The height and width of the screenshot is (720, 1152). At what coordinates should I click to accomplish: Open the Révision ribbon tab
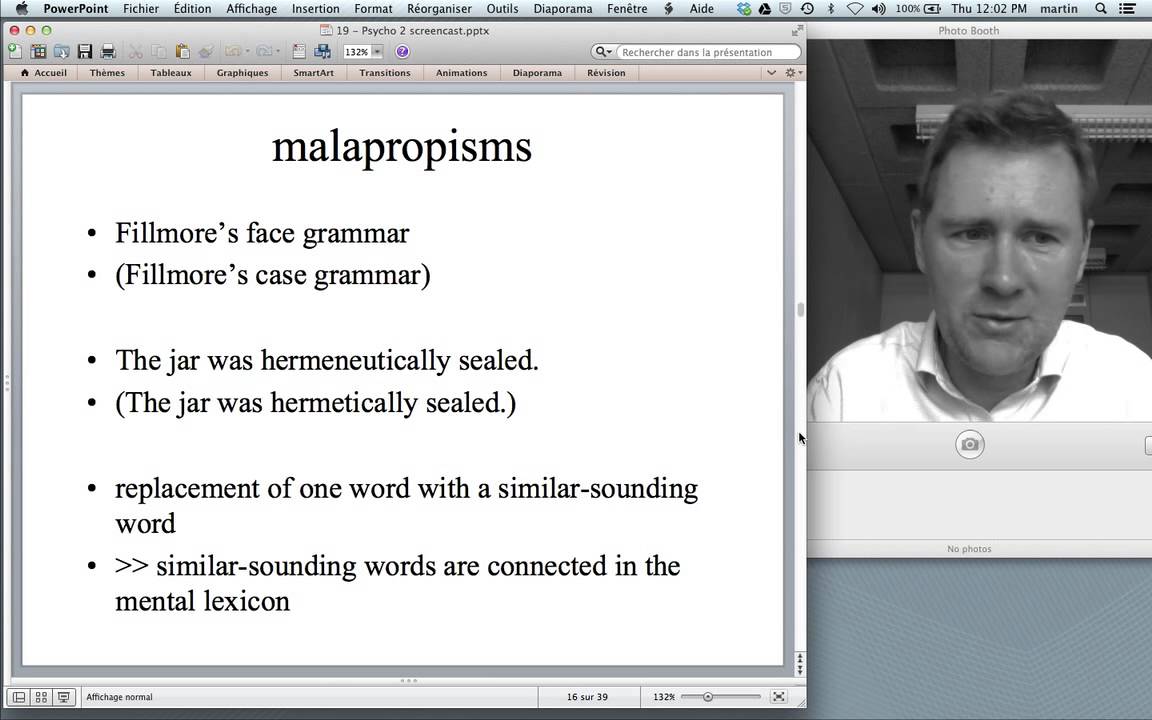(606, 73)
